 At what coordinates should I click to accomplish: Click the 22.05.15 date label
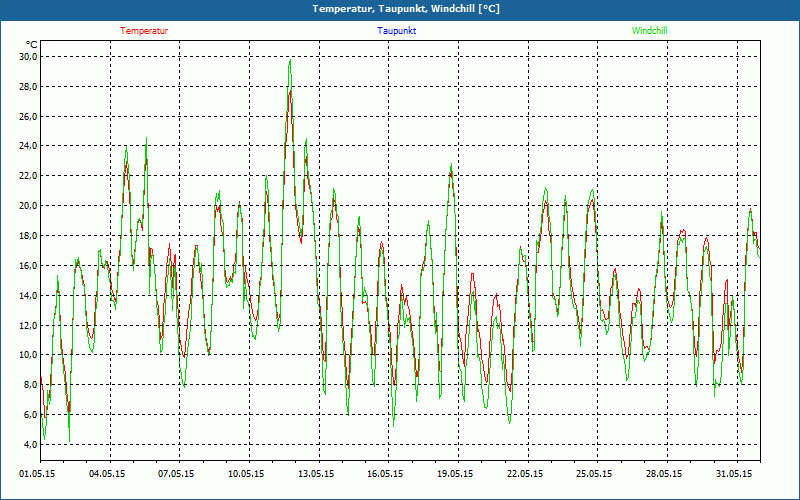[x=525, y=474]
